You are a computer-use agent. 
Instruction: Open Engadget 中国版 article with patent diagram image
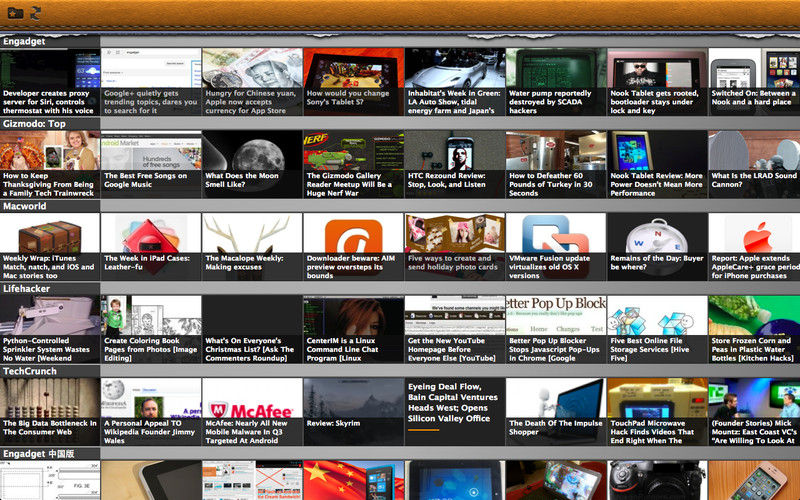click(x=50, y=480)
